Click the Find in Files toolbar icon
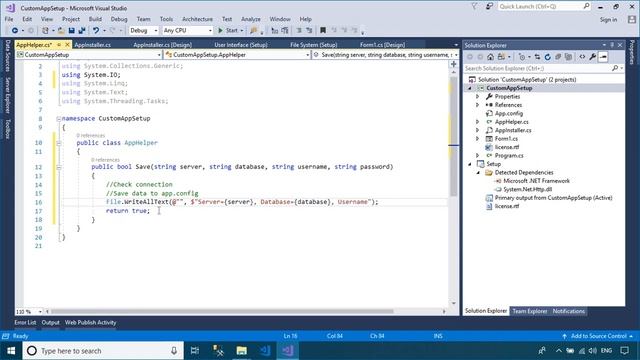 click(x=254, y=31)
